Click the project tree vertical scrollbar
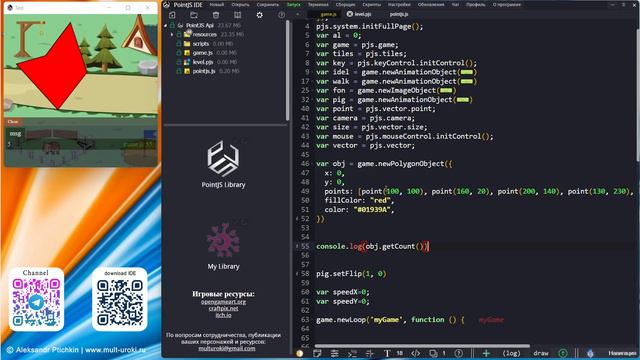Screen dimensions: 640x360 (x=287, y=70)
